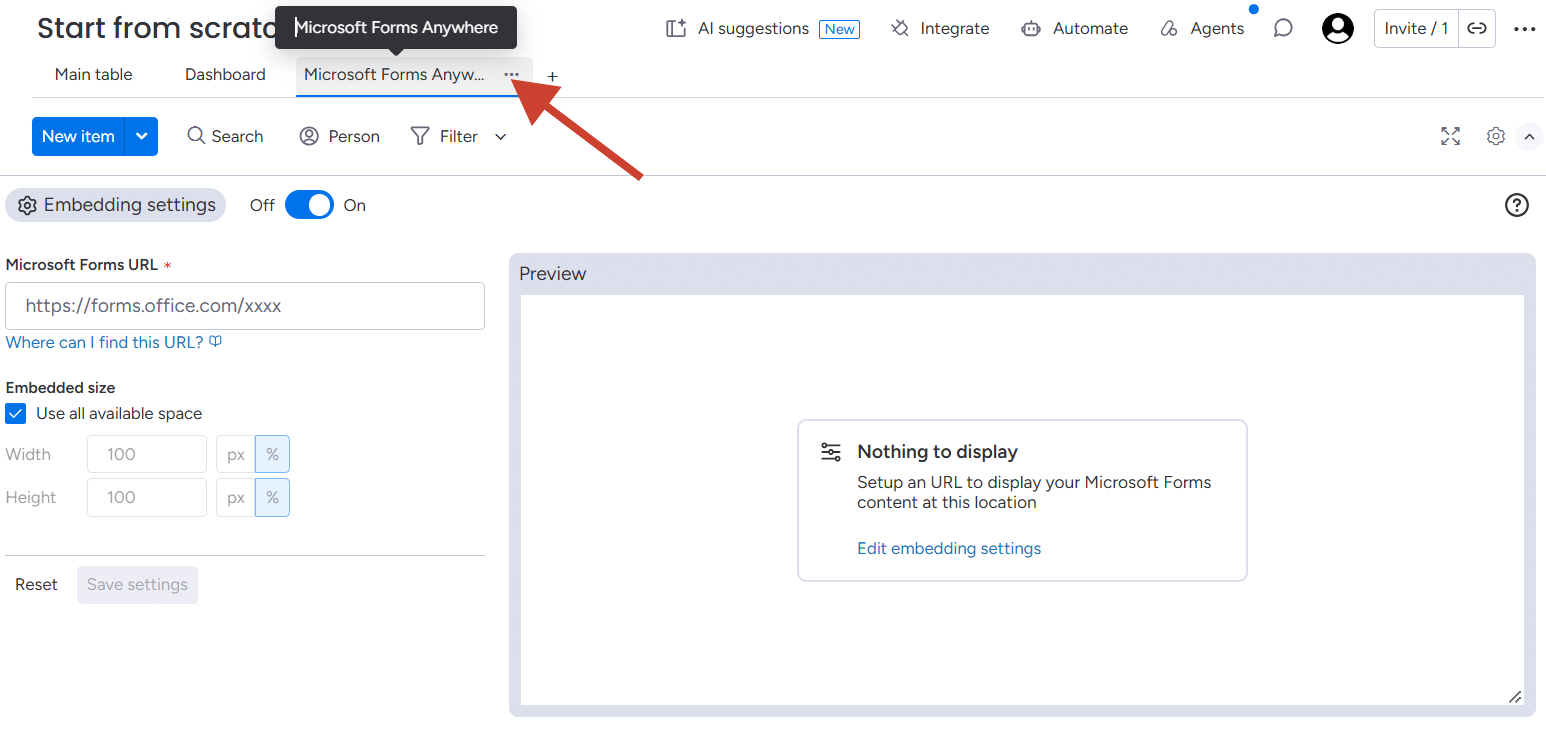Screen dimensions: 1546x731
Task: Click the Reset button
Action: (x=36, y=585)
